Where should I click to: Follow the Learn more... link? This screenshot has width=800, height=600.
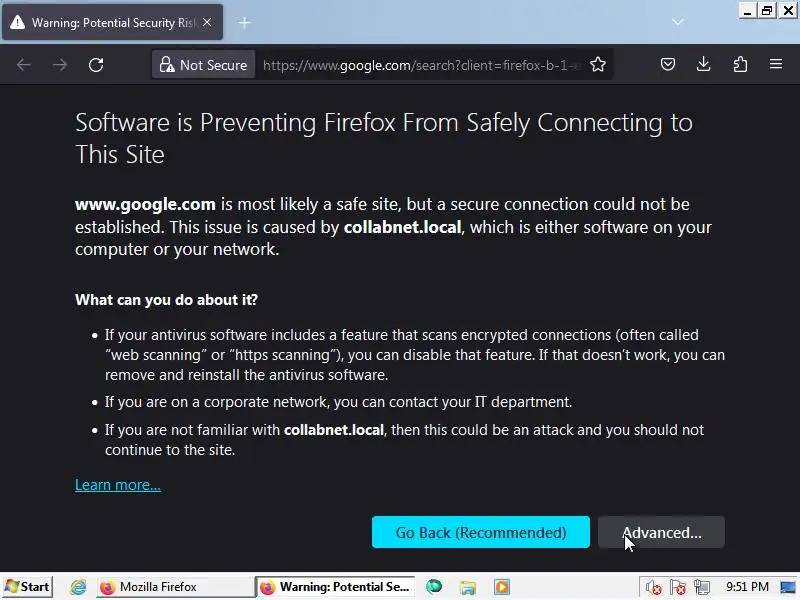coord(118,485)
